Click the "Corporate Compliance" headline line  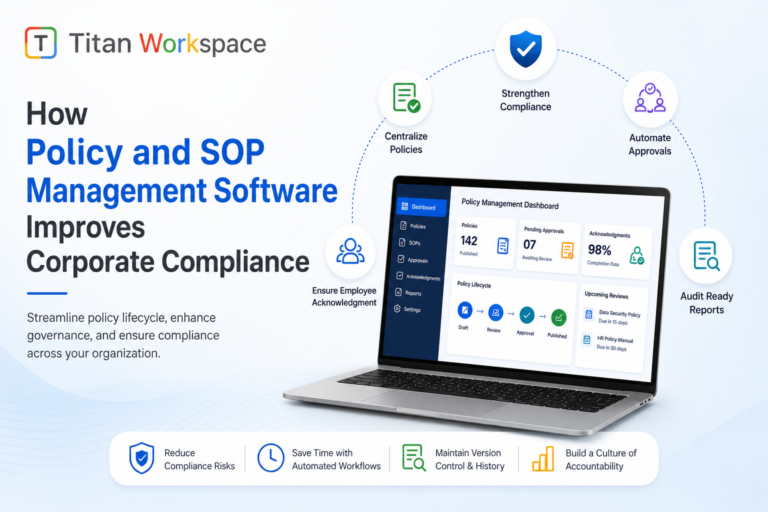coord(168,262)
